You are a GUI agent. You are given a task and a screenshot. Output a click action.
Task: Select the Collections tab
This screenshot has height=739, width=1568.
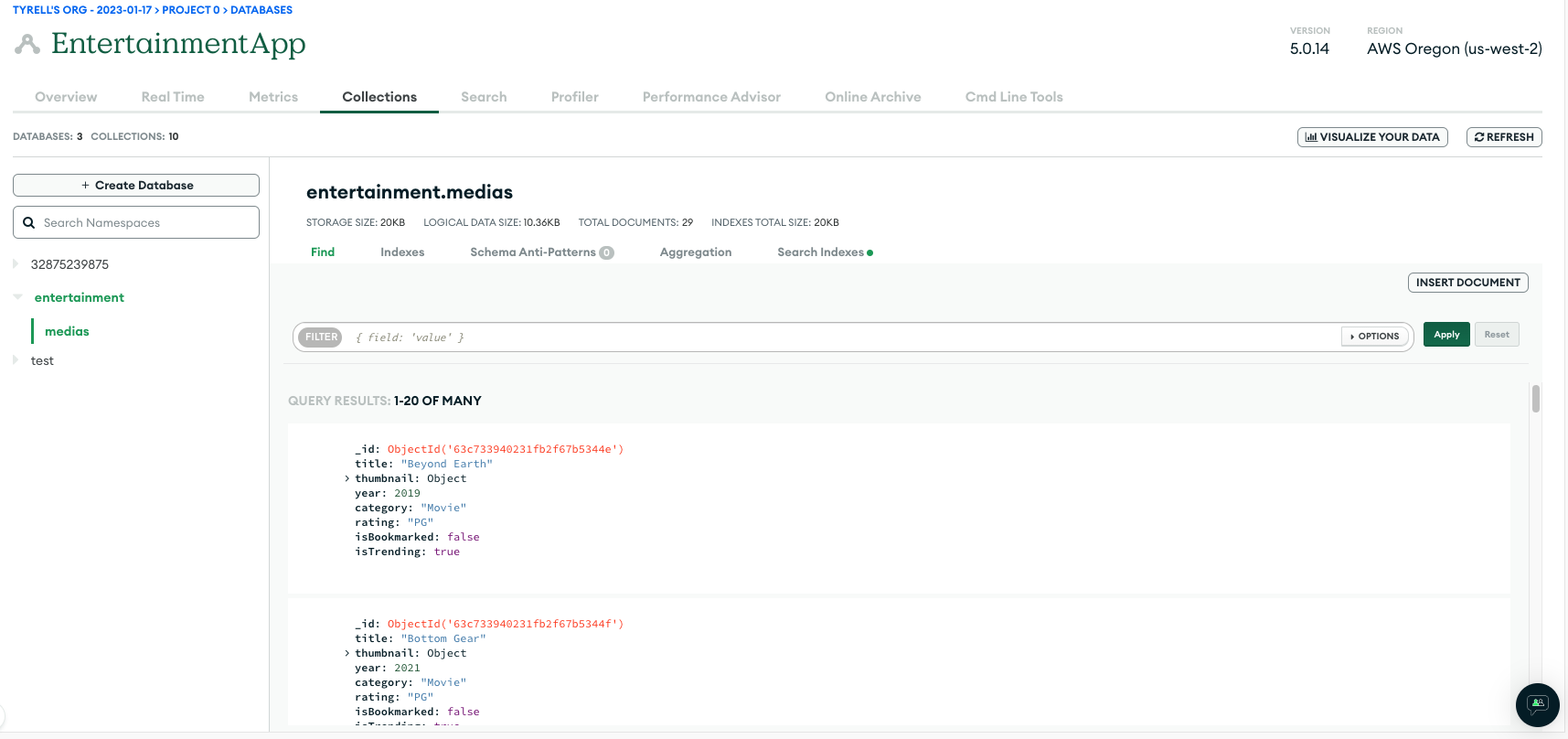[x=379, y=97]
